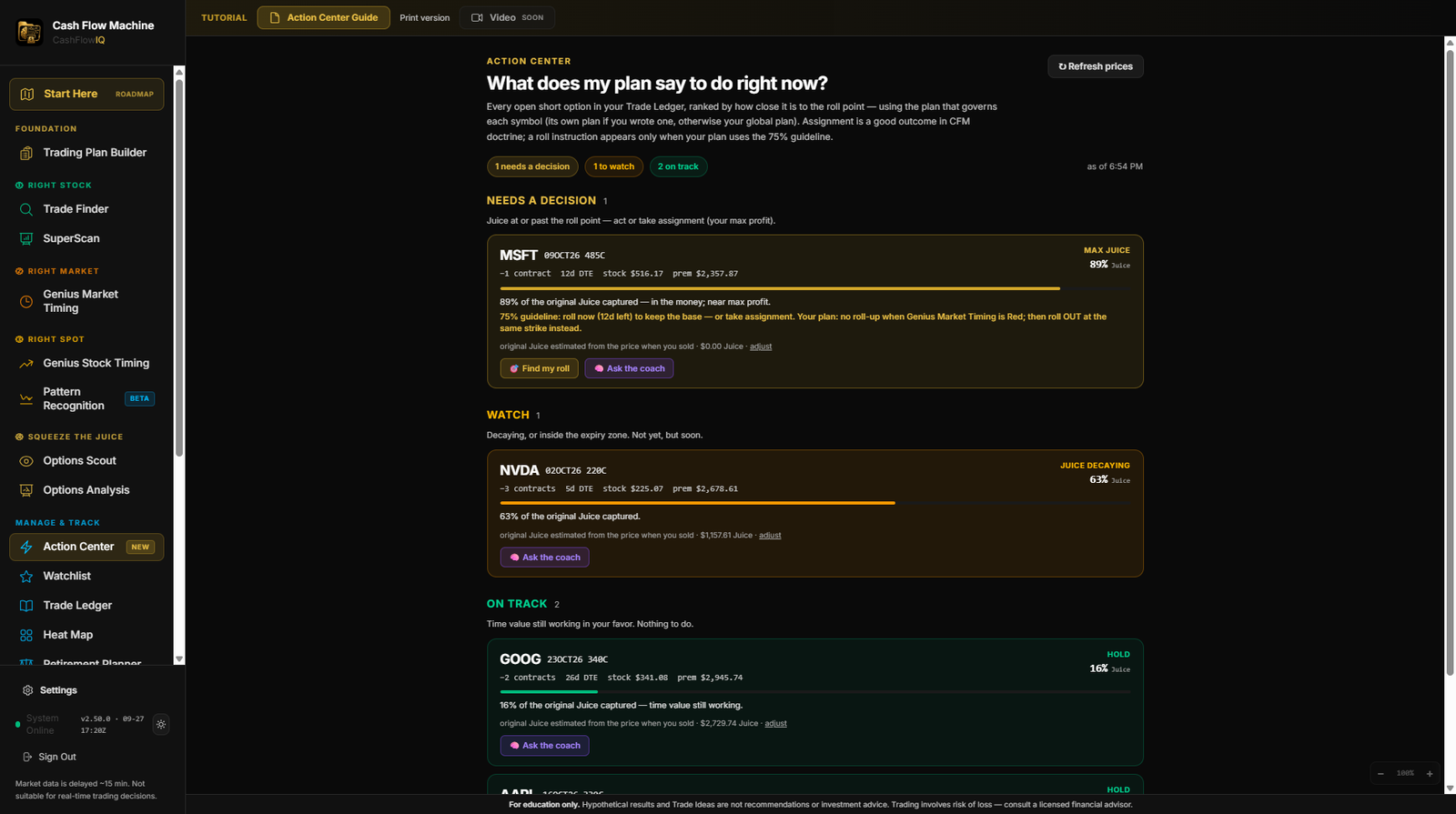Click the Settings gear icon
The image size is (1456, 814).
(x=27, y=690)
